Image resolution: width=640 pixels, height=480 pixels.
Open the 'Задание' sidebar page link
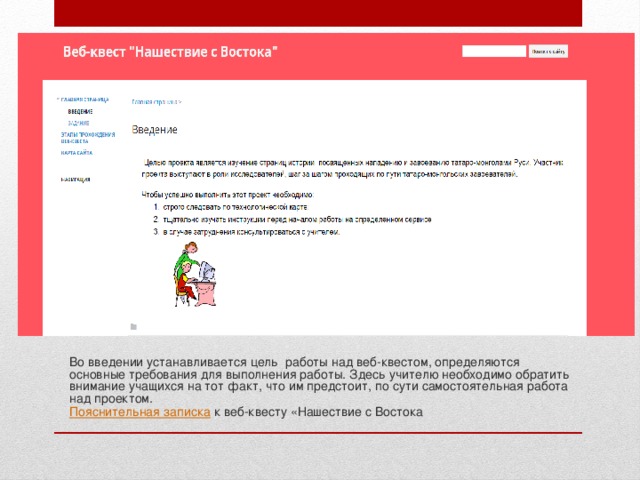[x=79, y=123]
